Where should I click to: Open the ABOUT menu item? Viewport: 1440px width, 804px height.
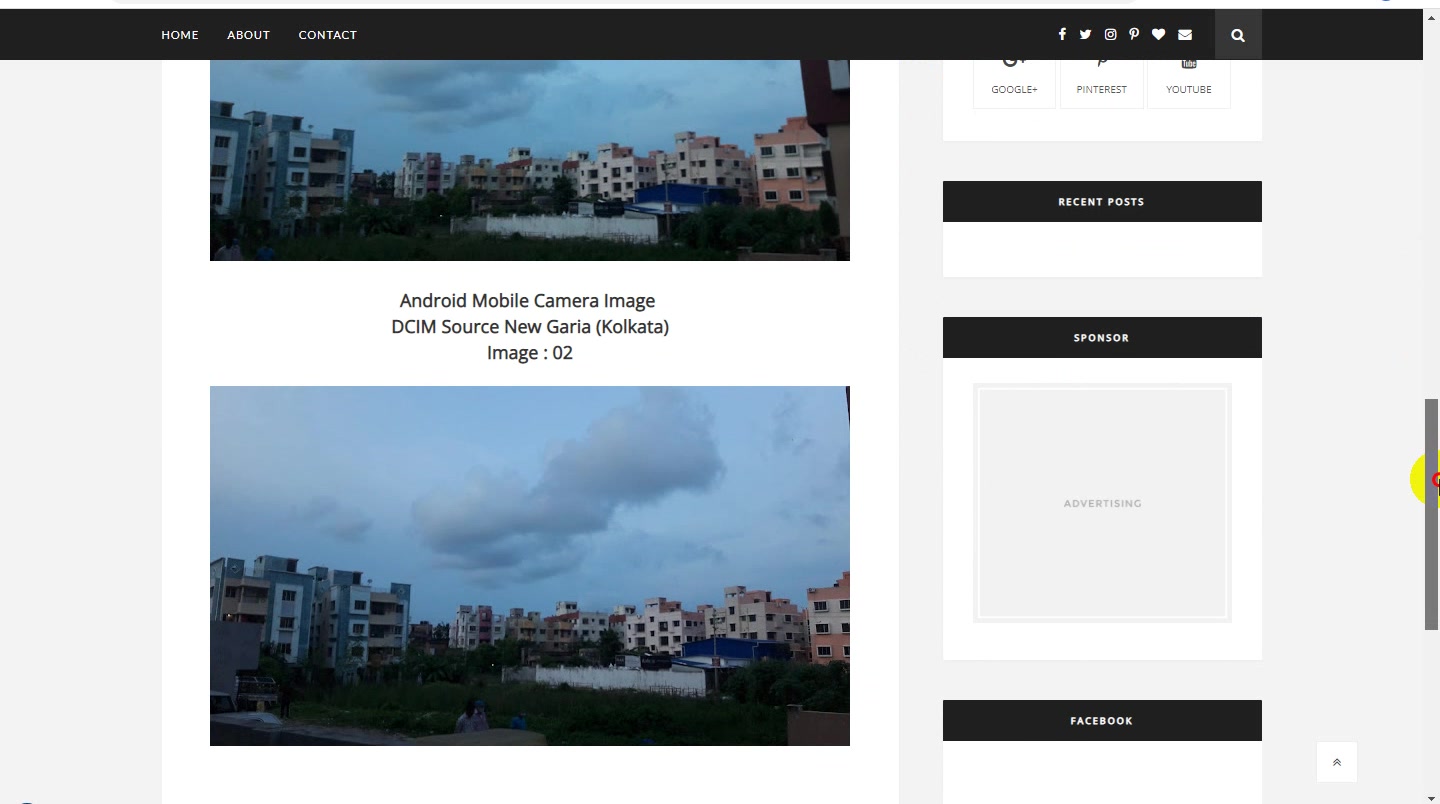click(248, 35)
